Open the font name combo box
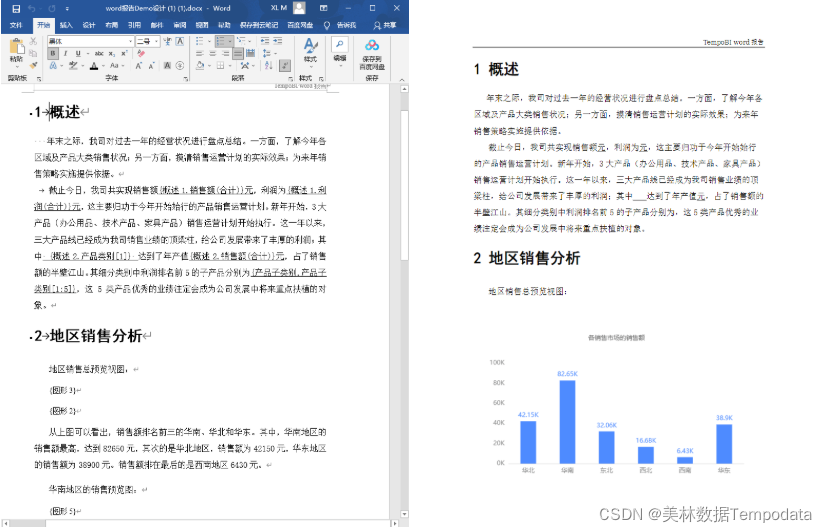The height and width of the screenshot is (532, 827). click(x=90, y=41)
